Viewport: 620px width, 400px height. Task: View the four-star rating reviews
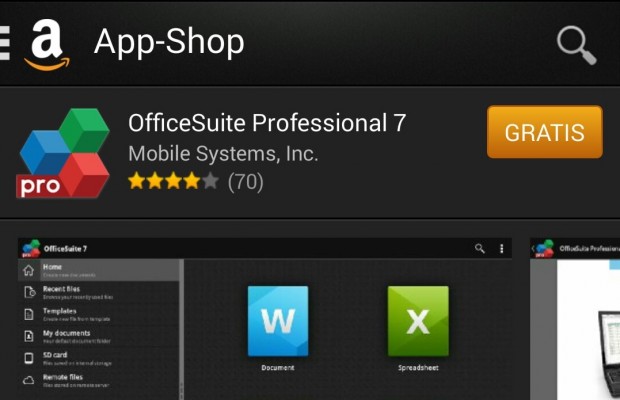[x=173, y=181]
